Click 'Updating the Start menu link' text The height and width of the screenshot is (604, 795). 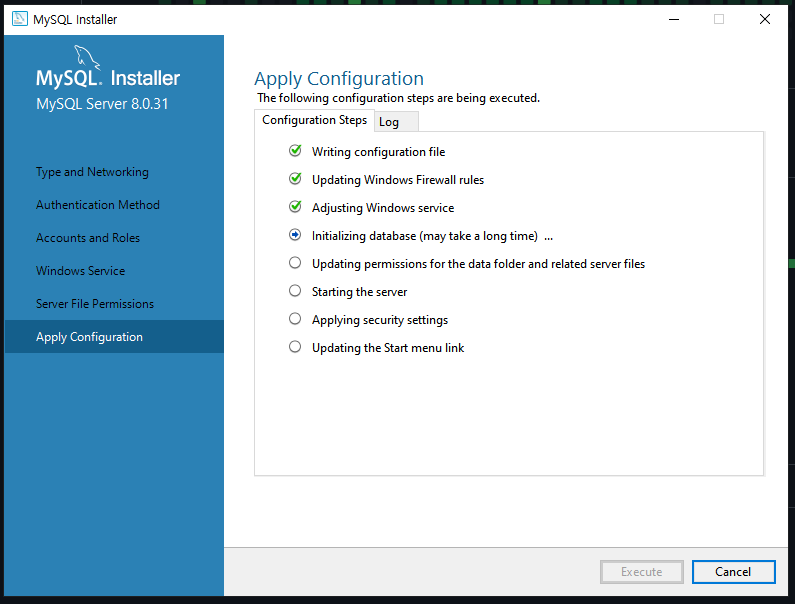pos(388,348)
